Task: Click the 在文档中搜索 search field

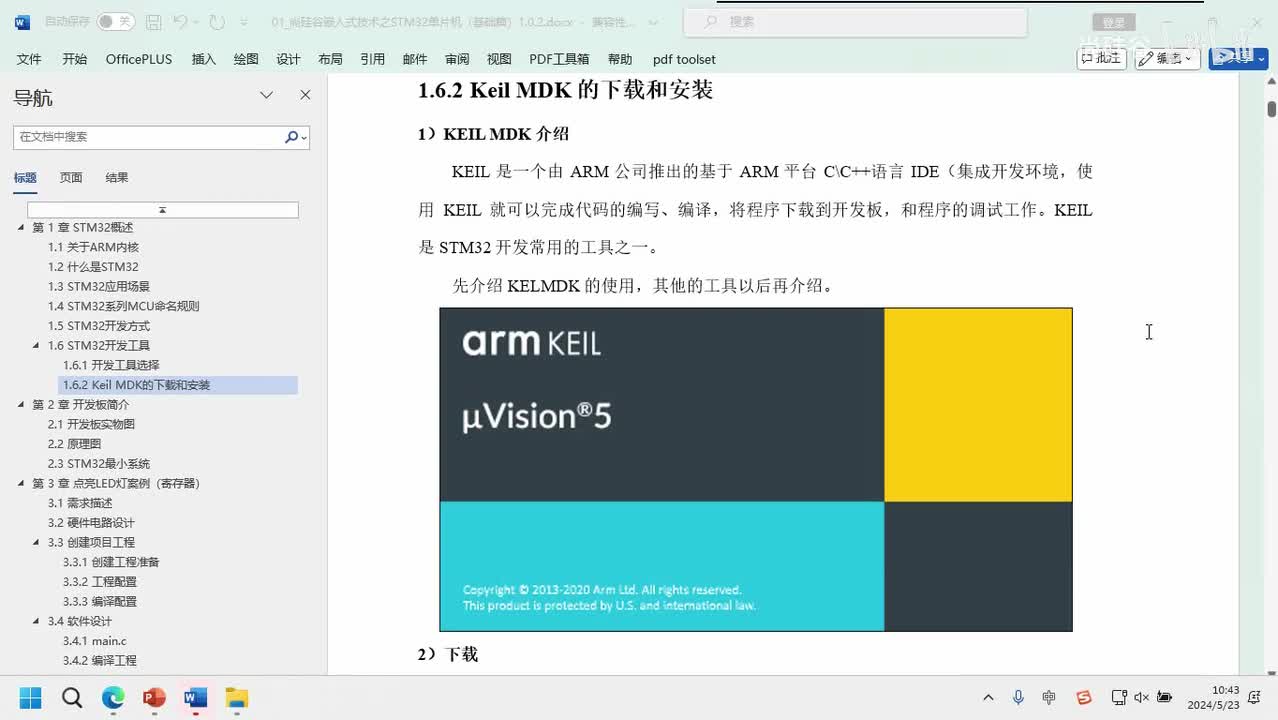Action: point(148,137)
